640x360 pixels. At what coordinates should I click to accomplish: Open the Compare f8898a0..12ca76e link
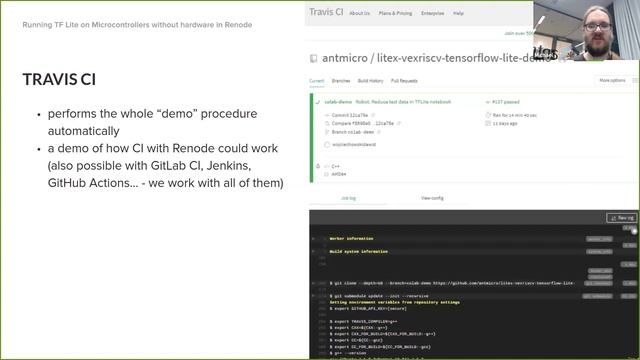363,123
